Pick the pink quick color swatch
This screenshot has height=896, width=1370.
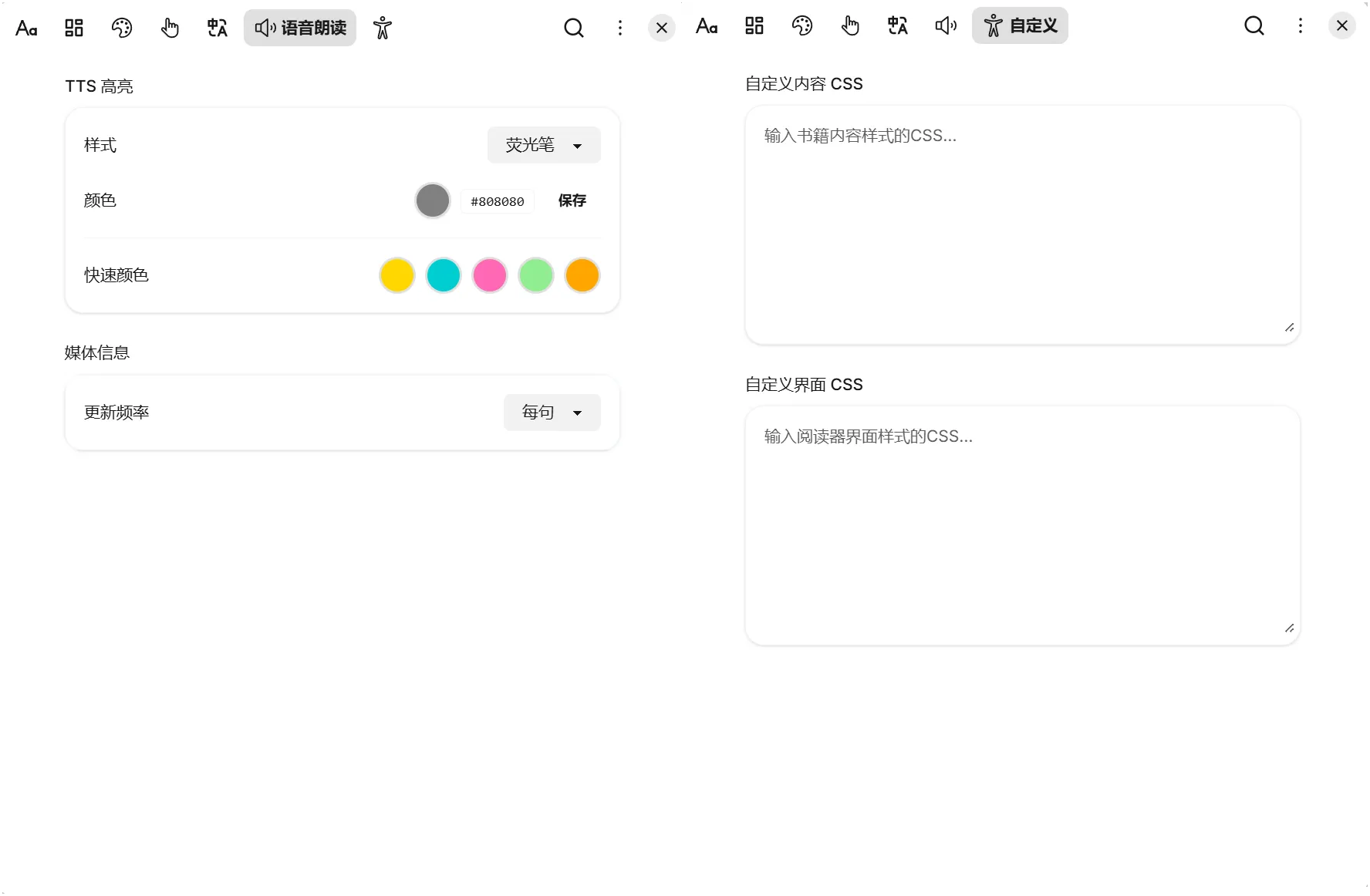490,275
